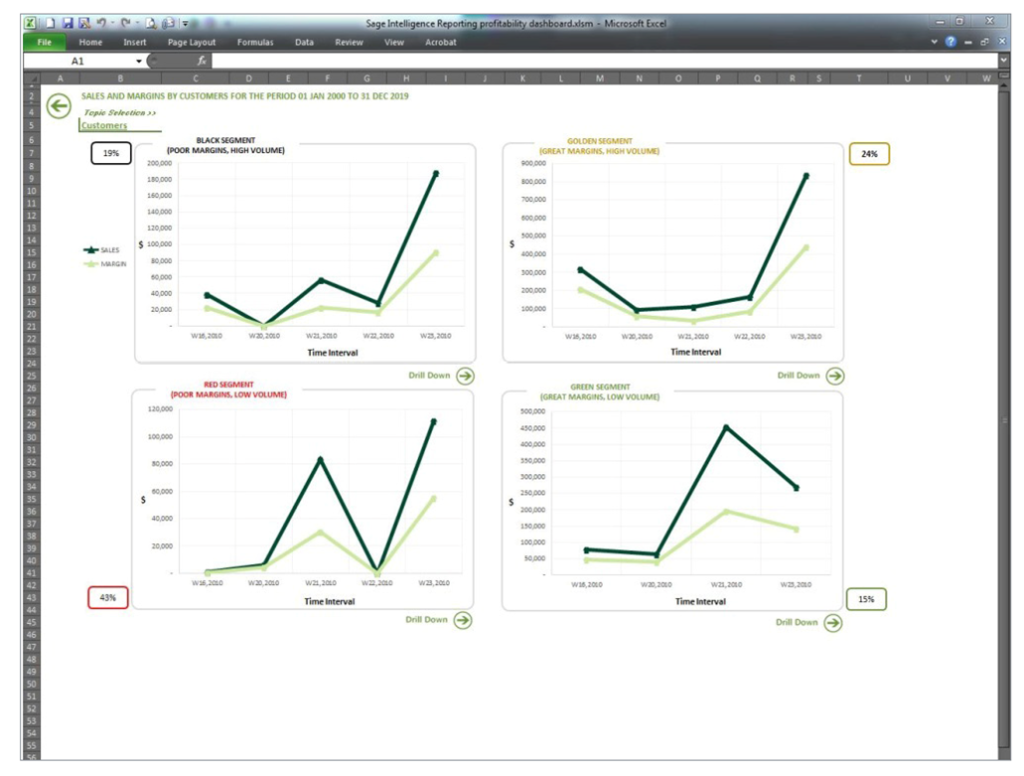Click Save icon in Quick Access Toolbar
The image size is (1024, 776).
[x=67, y=23]
